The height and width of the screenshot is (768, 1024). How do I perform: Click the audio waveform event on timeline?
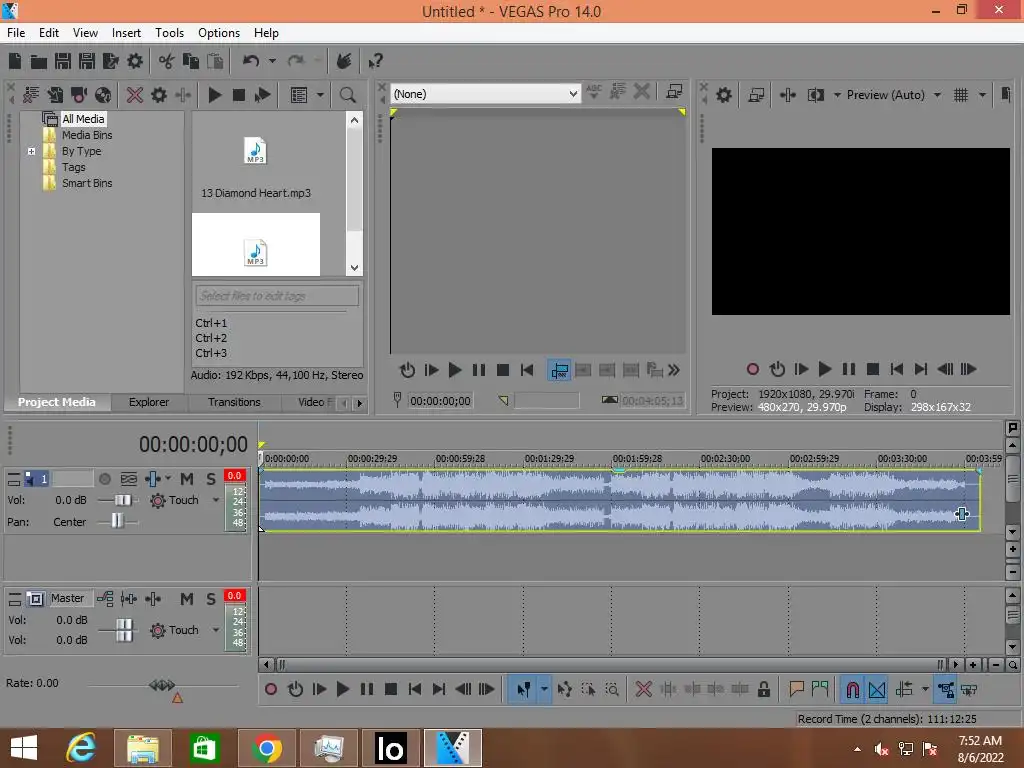coord(620,500)
